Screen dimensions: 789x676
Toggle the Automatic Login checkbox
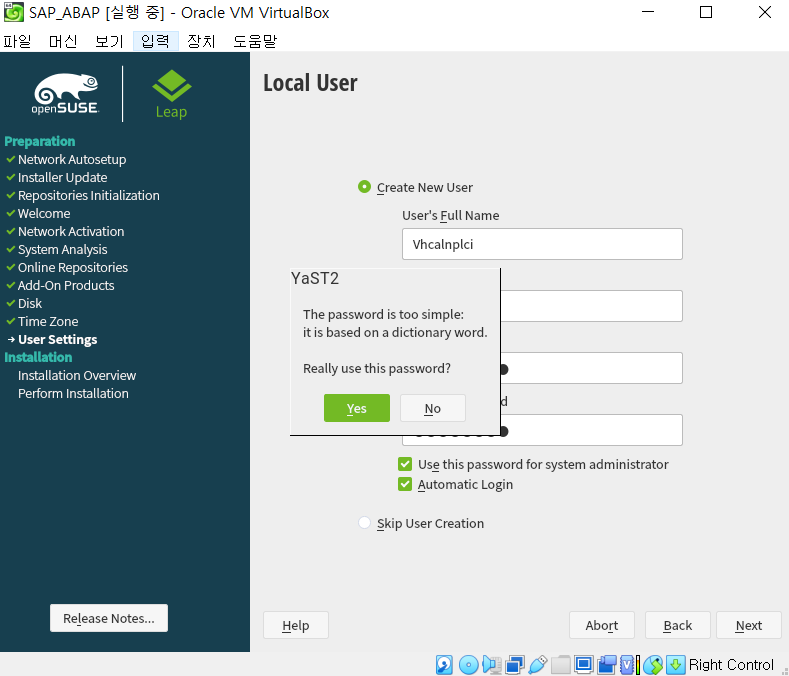405,484
